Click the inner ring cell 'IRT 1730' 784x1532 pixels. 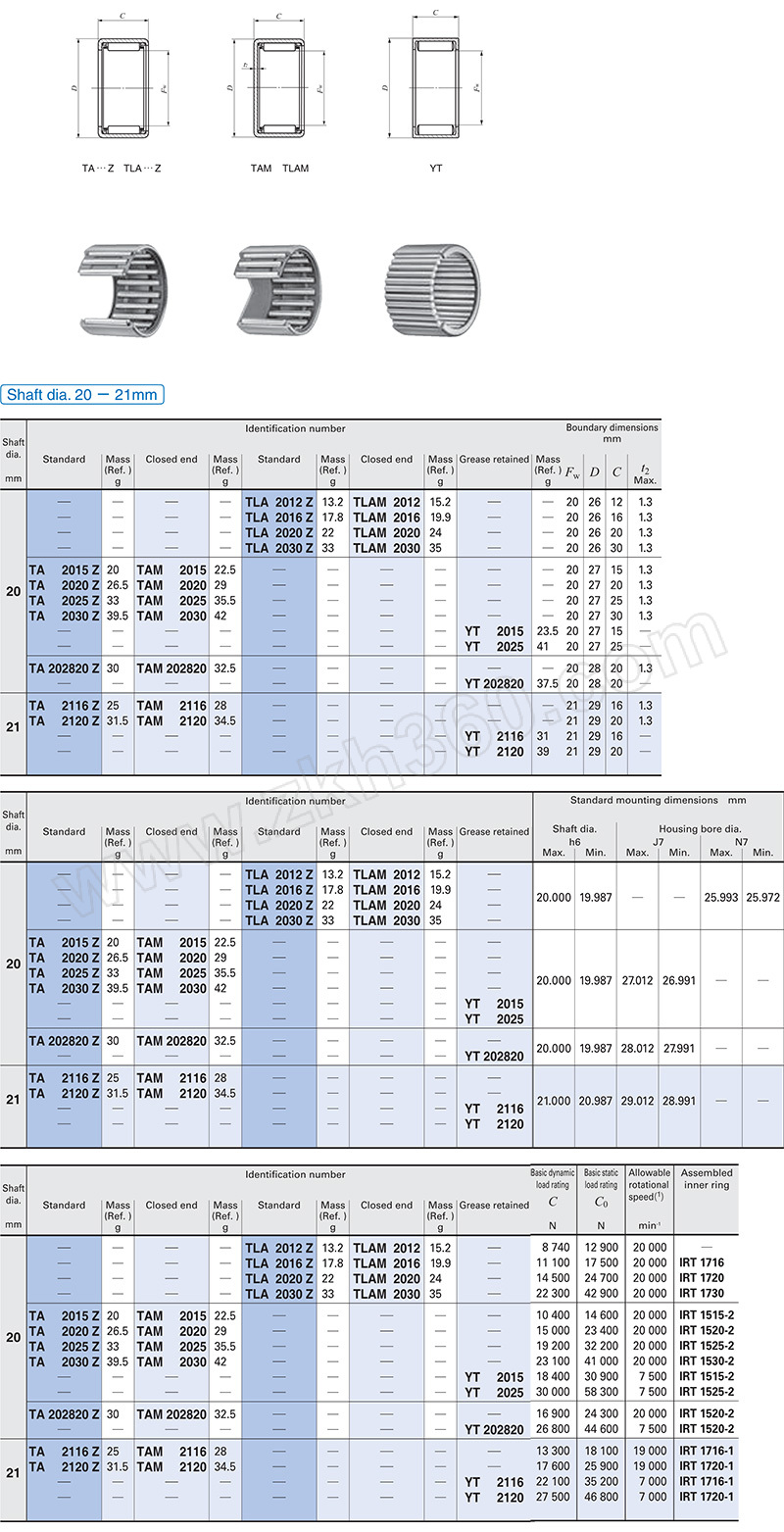(x=702, y=1294)
